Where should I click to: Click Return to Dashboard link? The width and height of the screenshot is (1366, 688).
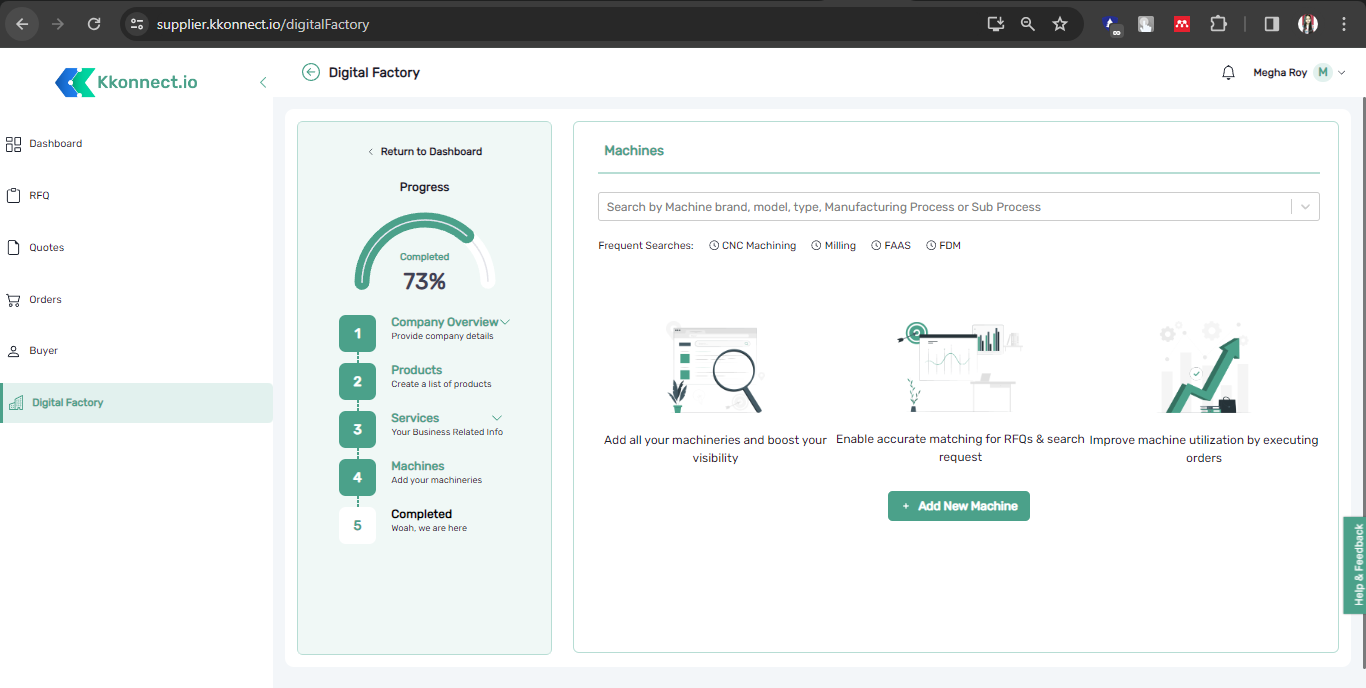(x=425, y=152)
